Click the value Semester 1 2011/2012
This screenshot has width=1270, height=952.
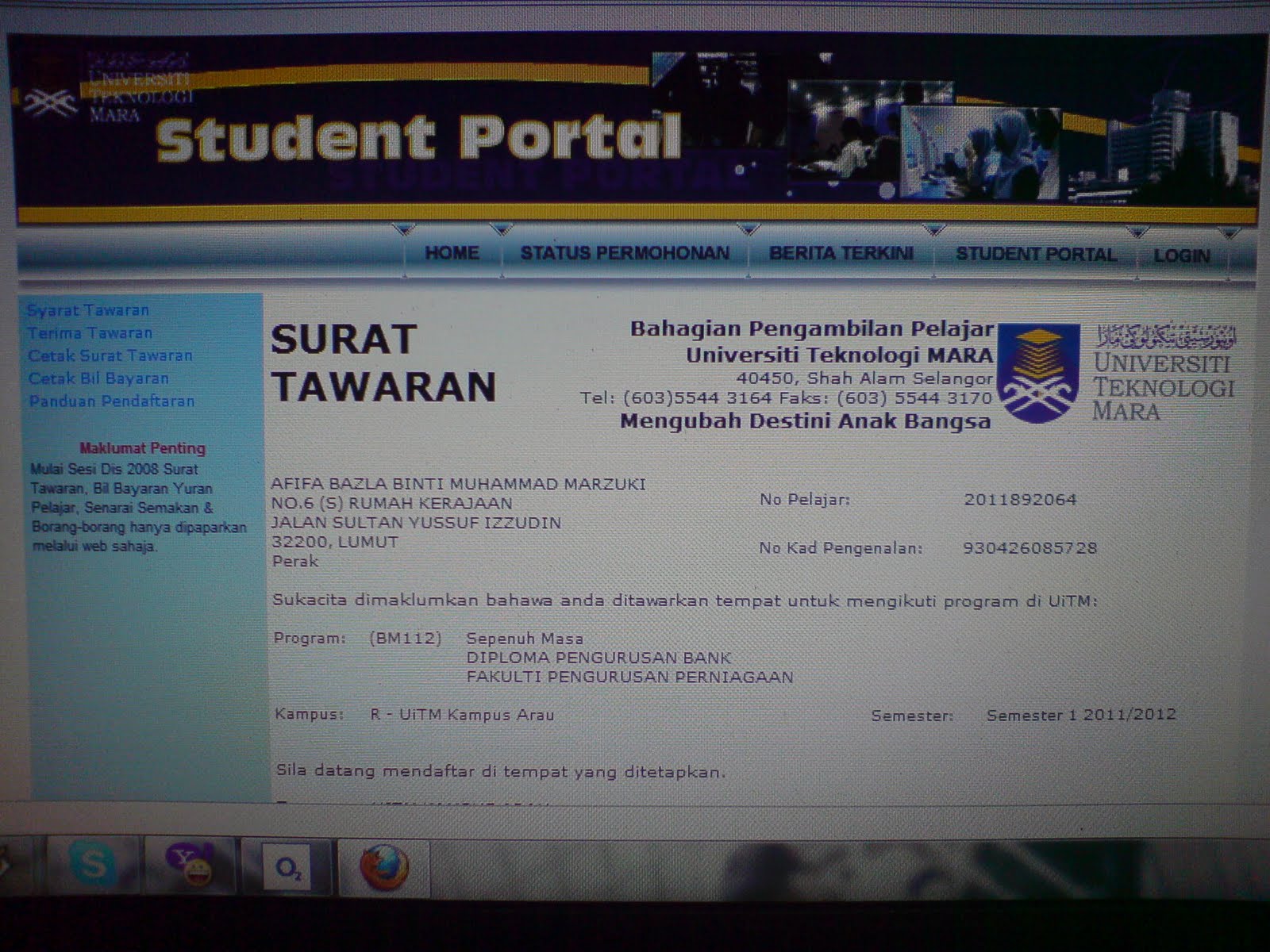point(1081,716)
